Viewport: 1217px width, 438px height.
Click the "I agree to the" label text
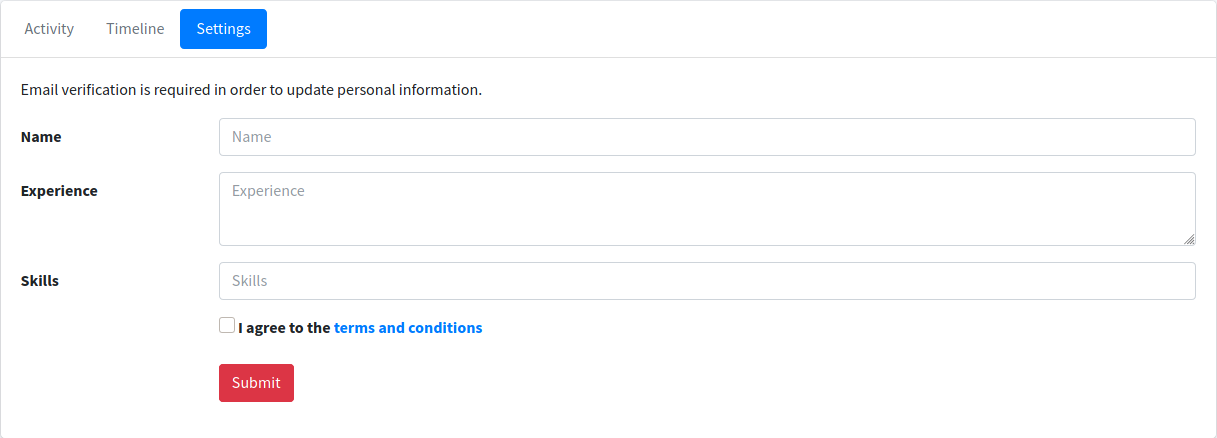pyautogui.click(x=284, y=328)
